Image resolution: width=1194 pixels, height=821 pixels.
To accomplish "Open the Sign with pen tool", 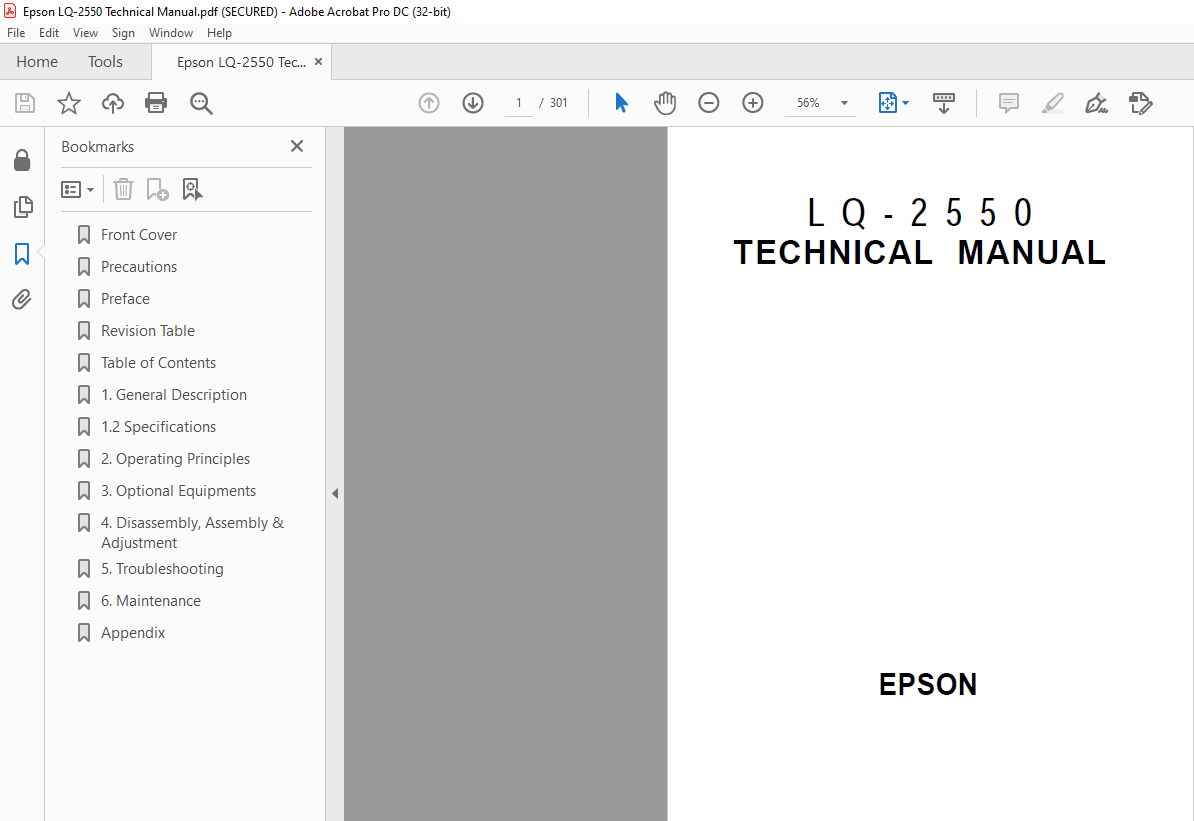I will click(1096, 102).
